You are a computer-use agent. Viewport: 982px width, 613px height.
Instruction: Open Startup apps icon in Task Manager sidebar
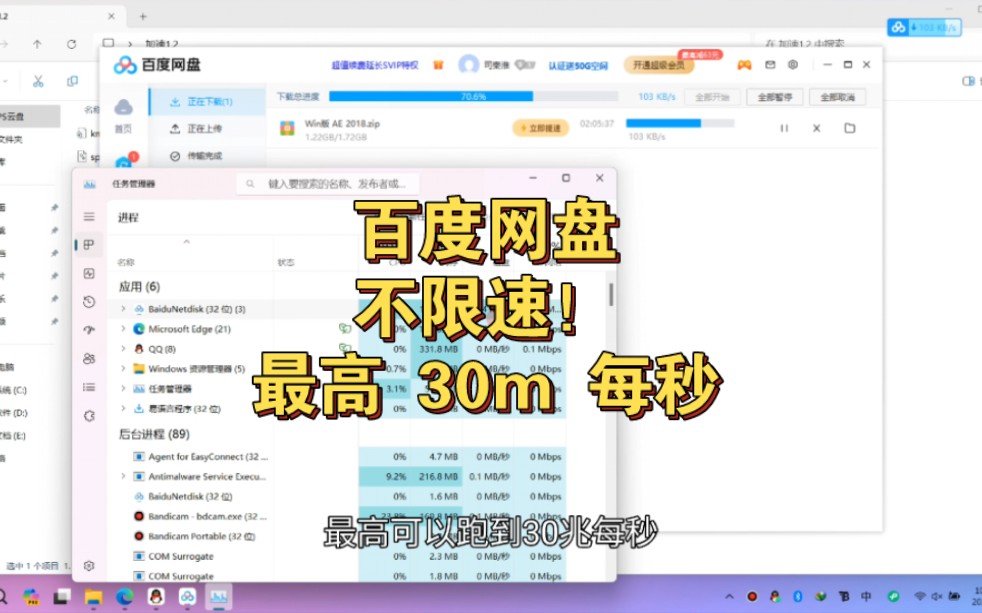point(89,330)
